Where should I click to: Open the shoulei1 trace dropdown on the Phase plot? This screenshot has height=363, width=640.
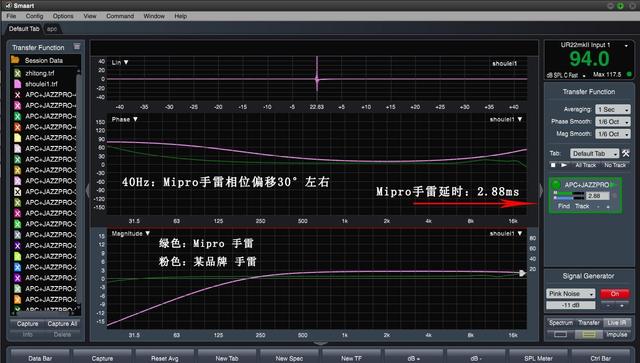click(x=506, y=119)
